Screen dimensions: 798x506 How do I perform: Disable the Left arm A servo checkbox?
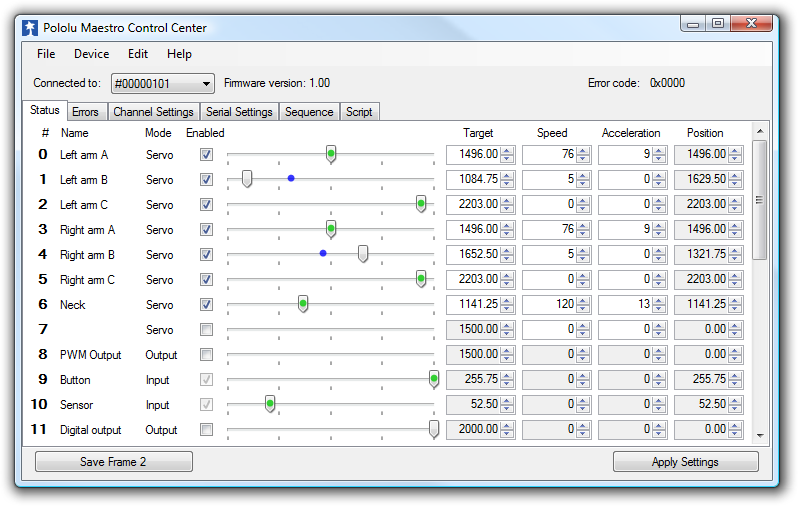click(206, 155)
